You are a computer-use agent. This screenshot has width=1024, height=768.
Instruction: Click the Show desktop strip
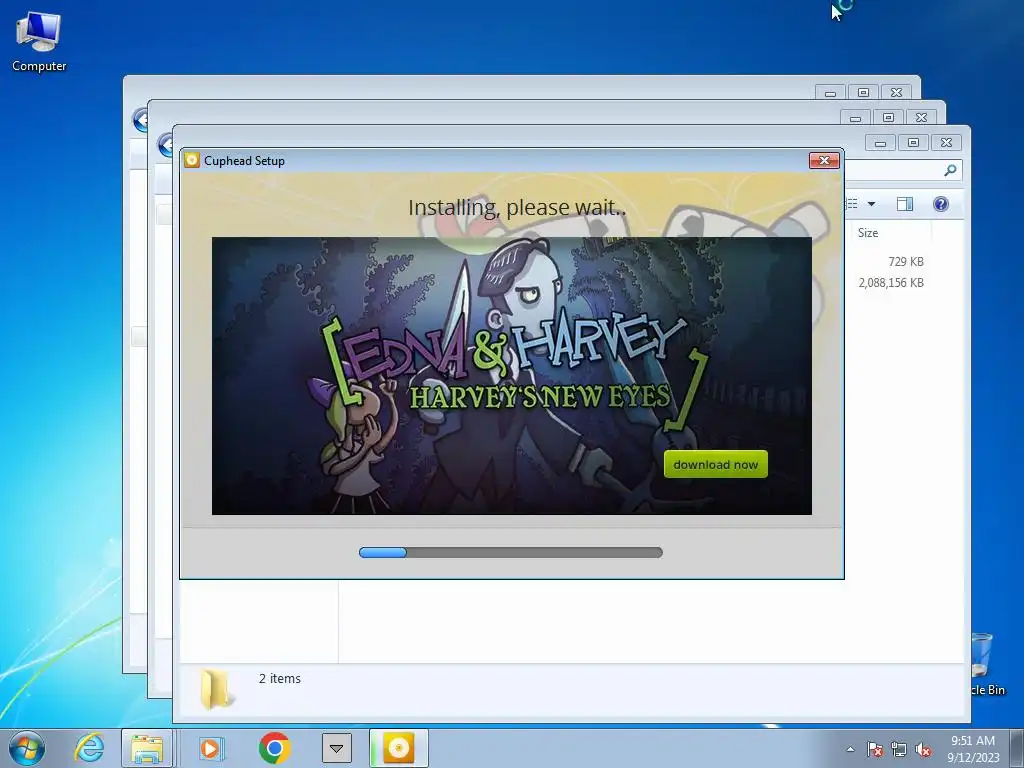[x=1017, y=748]
